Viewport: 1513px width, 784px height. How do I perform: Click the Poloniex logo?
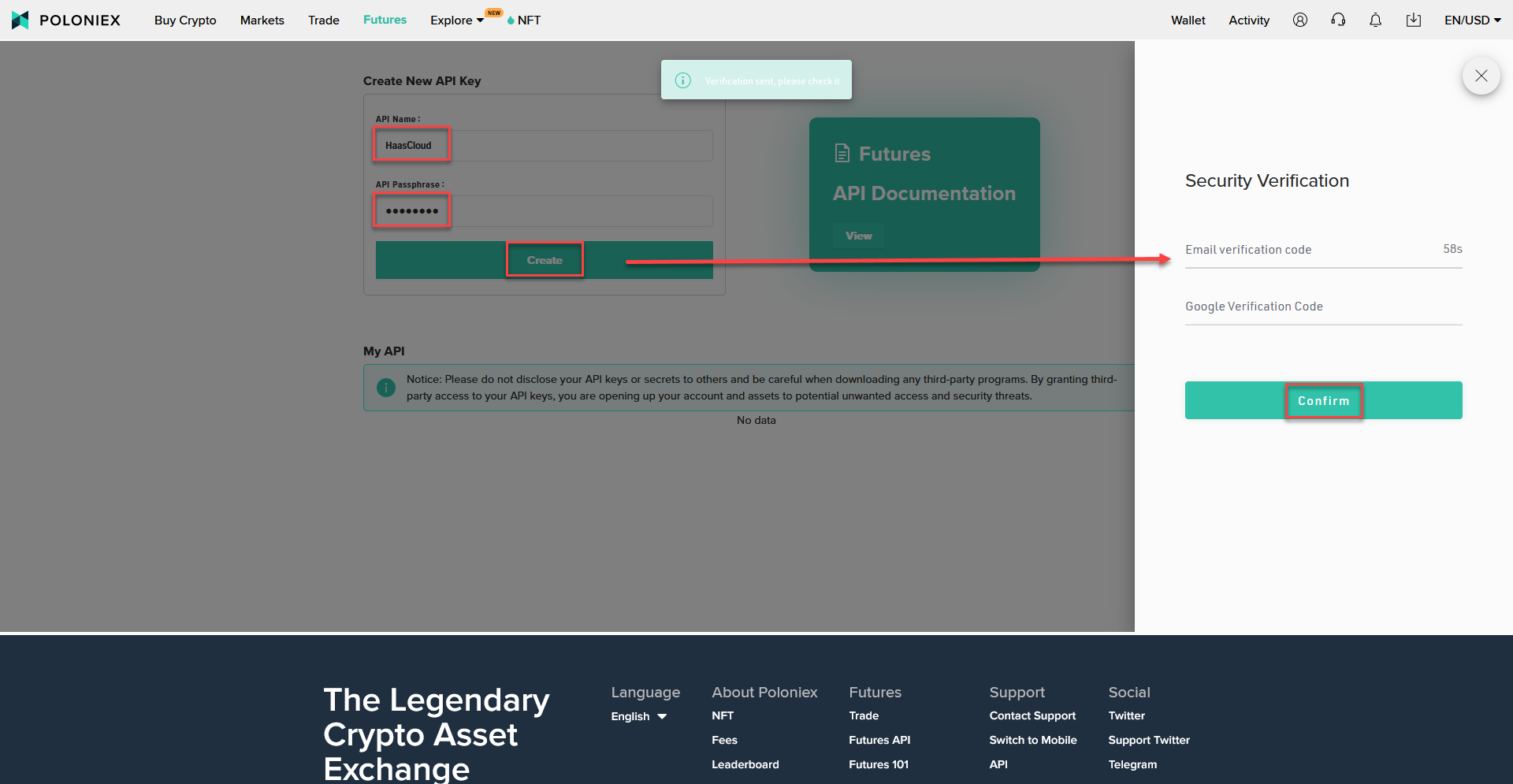(66, 20)
